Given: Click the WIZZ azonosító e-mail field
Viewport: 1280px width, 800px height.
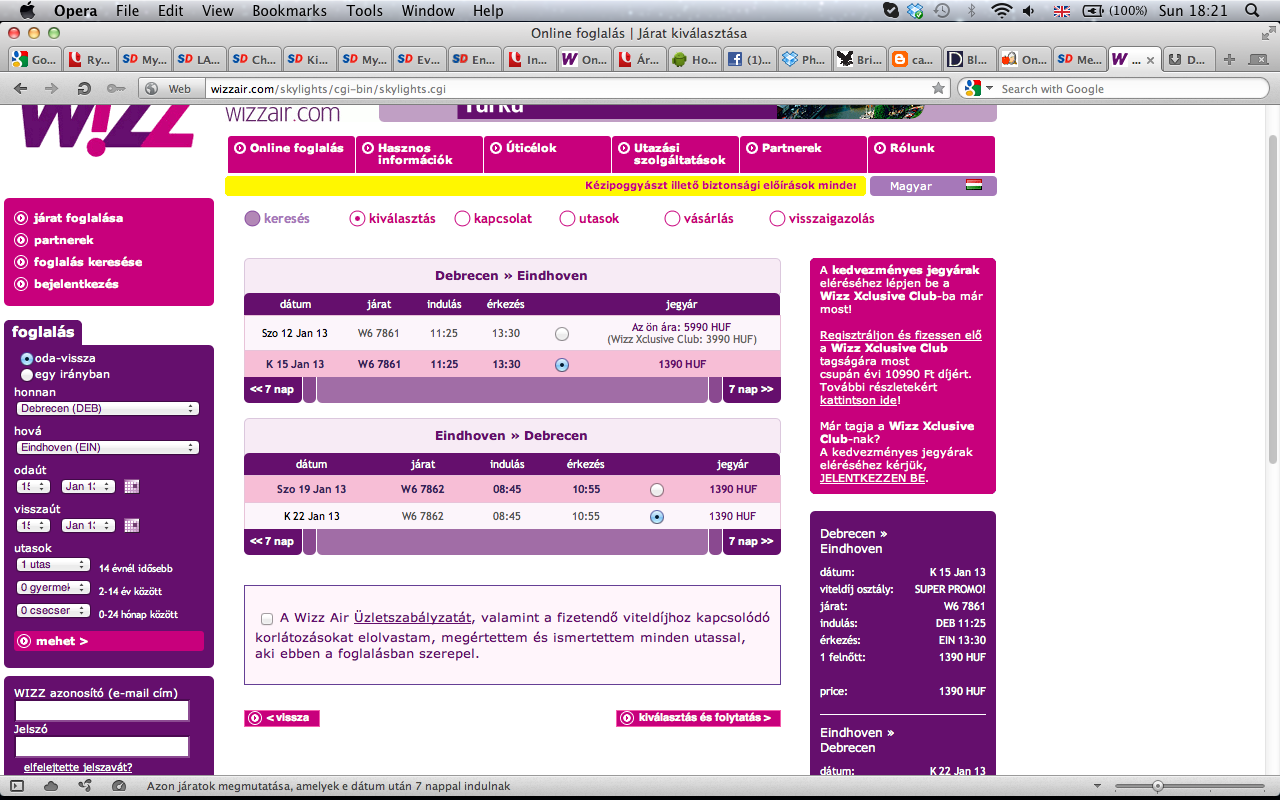Looking at the screenshot, I should pos(102,711).
